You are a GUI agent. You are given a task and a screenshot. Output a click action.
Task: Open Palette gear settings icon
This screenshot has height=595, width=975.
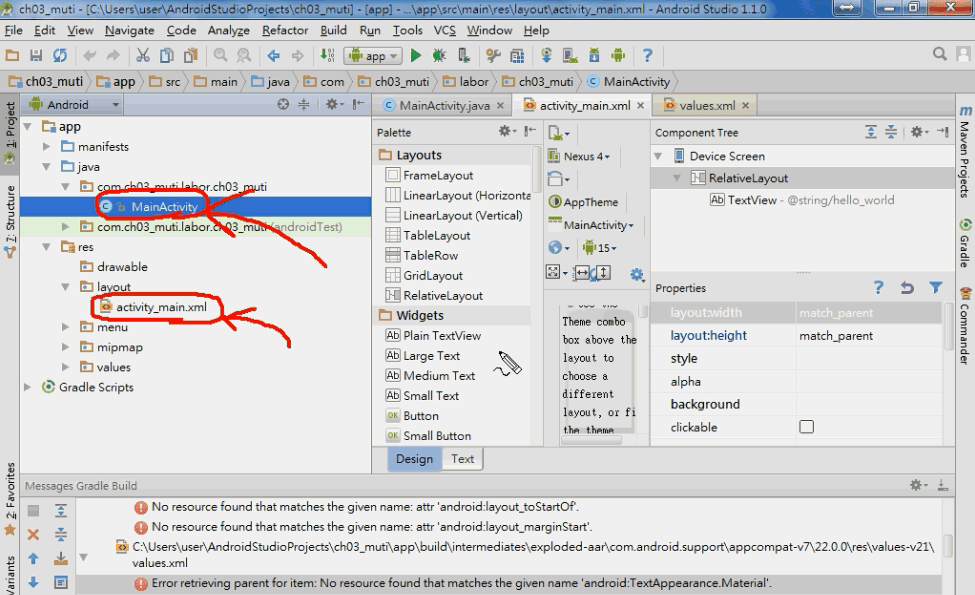tap(507, 131)
